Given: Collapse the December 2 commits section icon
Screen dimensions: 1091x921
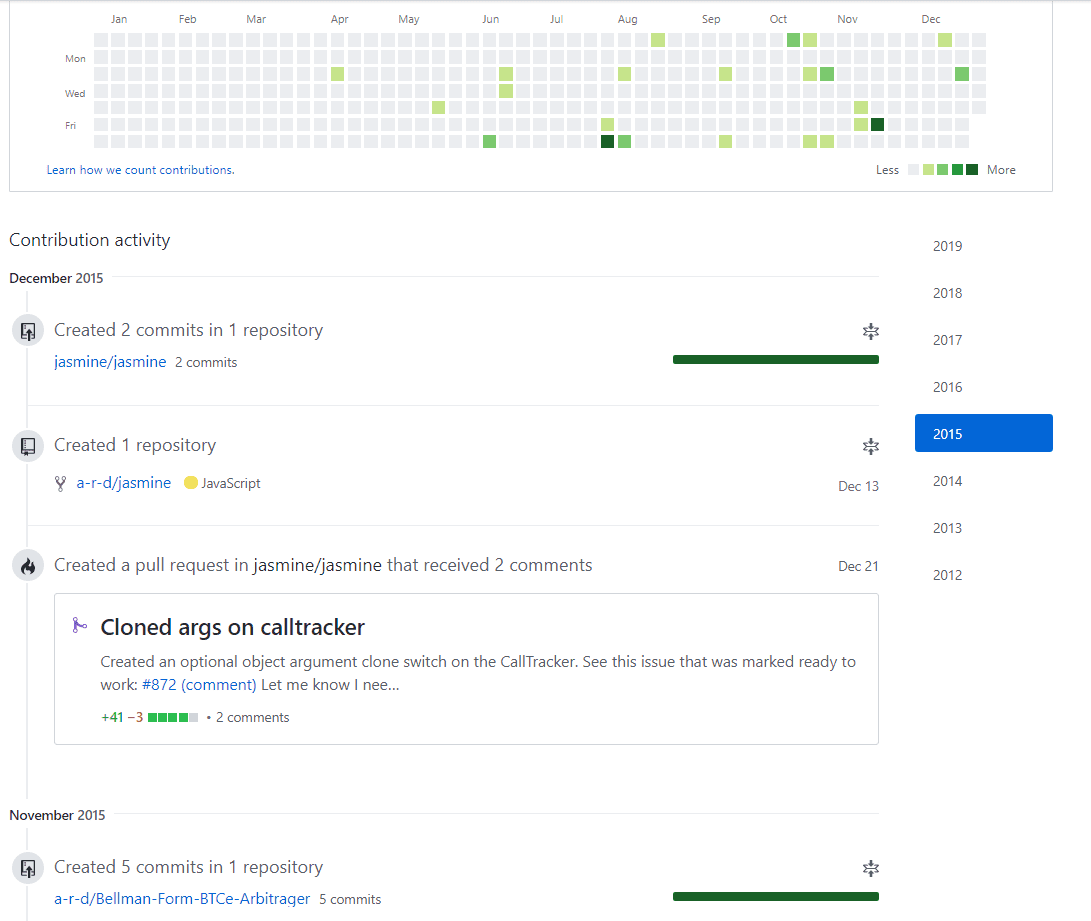Looking at the screenshot, I should 870,331.
